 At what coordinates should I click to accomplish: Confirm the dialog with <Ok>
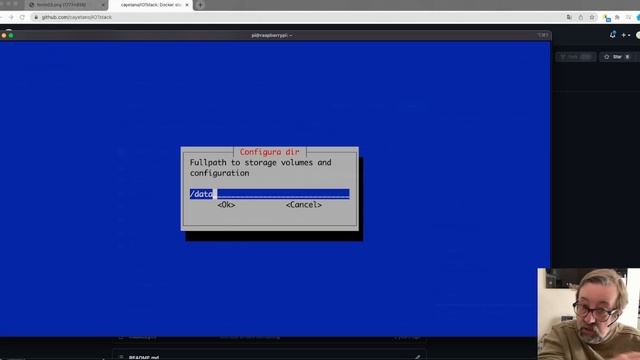point(226,205)
